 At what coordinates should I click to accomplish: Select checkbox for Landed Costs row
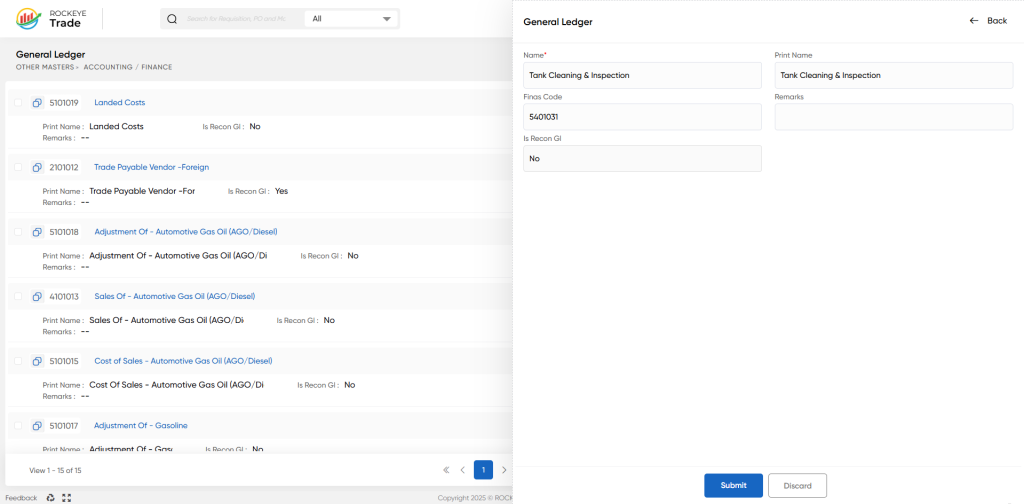click(x=18, y=102)
